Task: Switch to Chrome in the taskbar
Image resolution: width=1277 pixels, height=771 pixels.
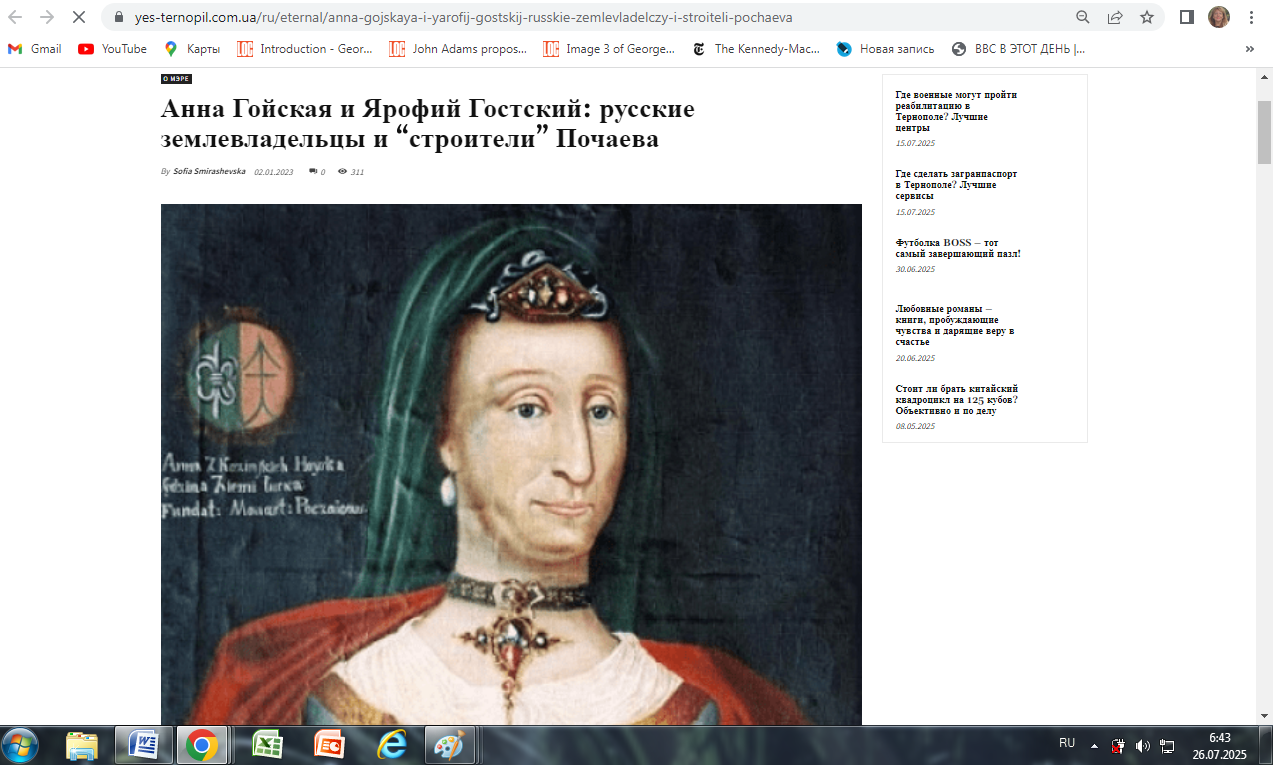Action: [x=202, y=746]
